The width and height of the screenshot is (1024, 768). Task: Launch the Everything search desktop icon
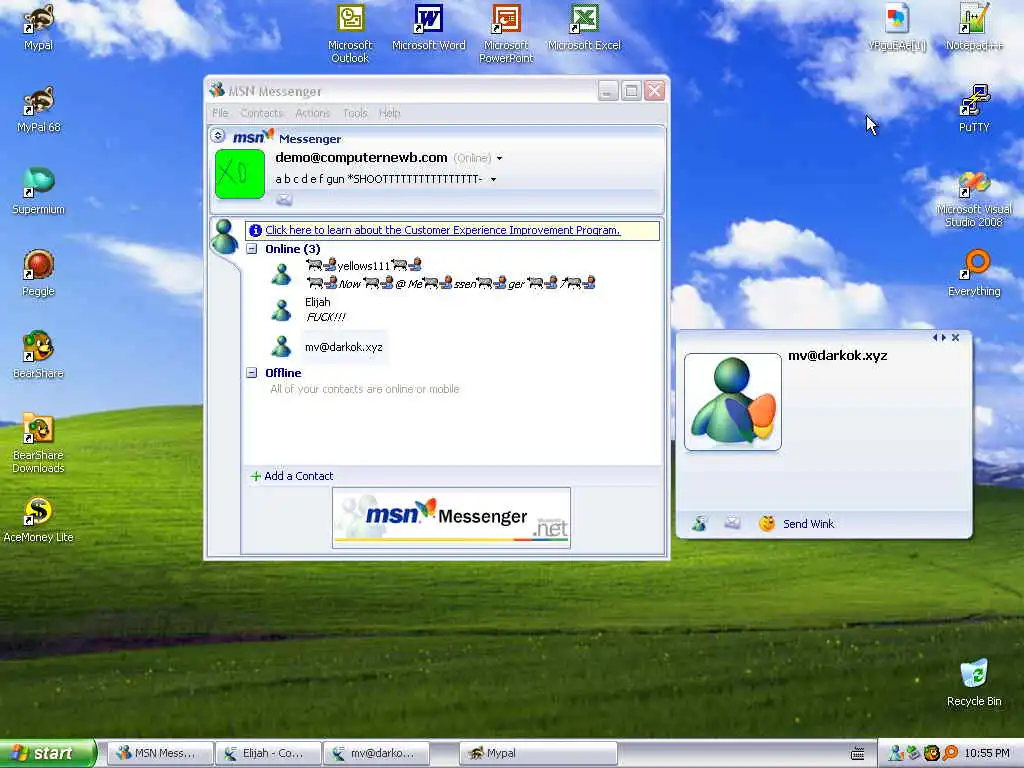974,274
